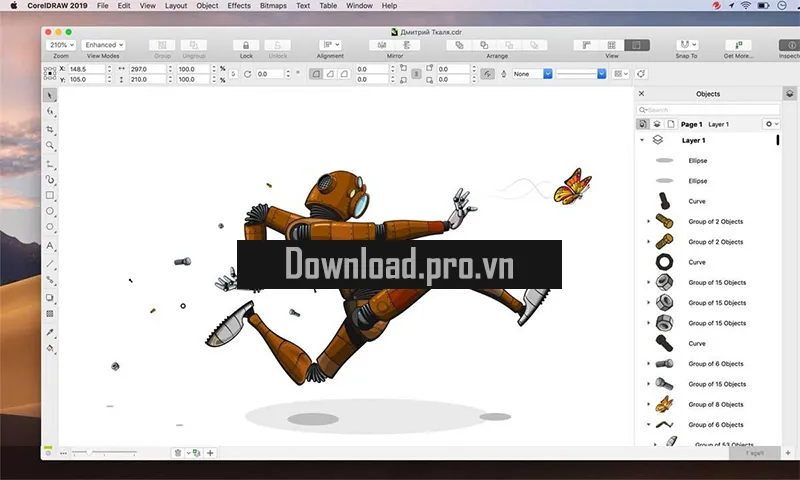The height and width of the screenshot is (480, 800).
Task: Select the first Ellipse object row
Action: click(708, 160)
